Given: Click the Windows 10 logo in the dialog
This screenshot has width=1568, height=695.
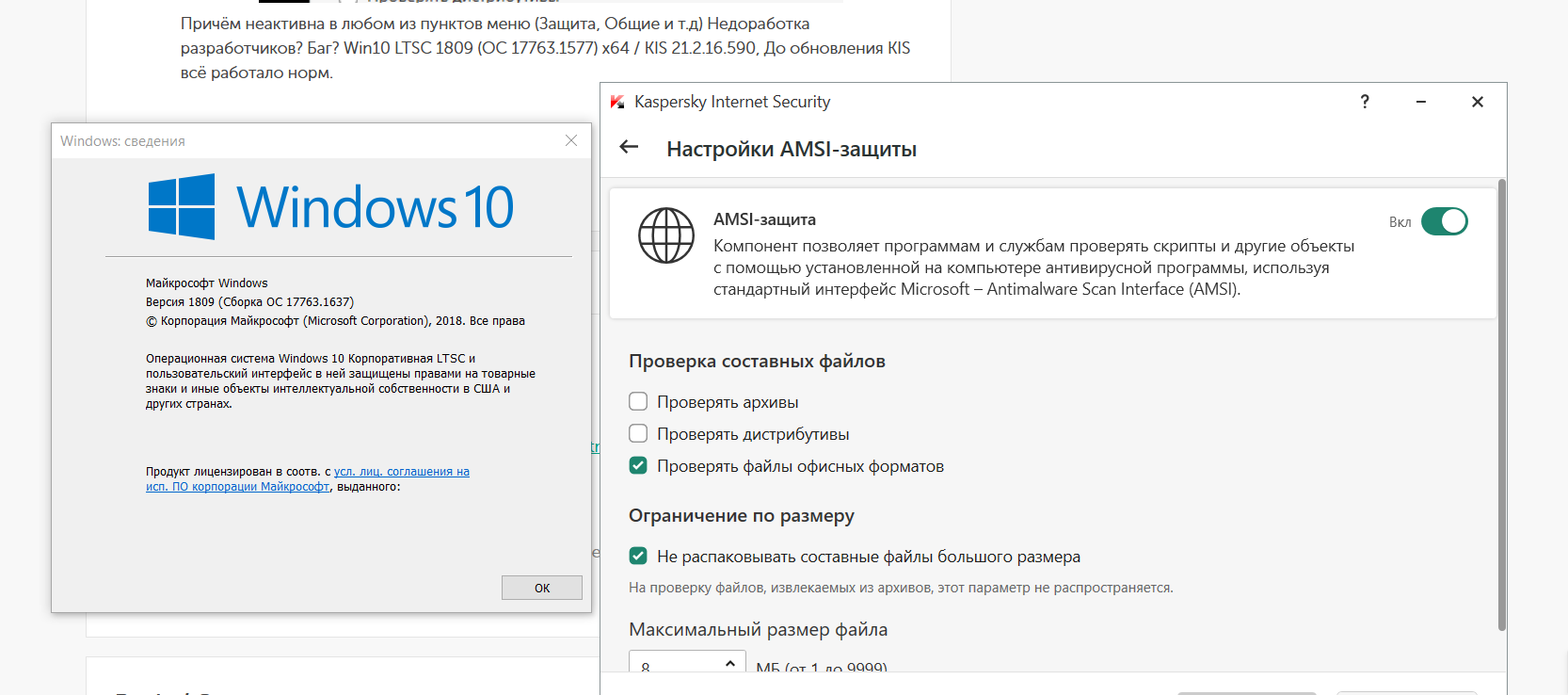Looking at the screenshot, I should click(330, 206).
